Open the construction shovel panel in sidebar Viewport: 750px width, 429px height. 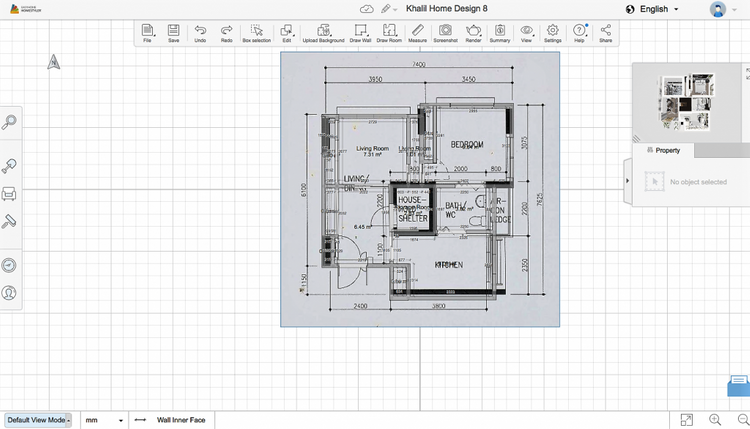point(9,166)
